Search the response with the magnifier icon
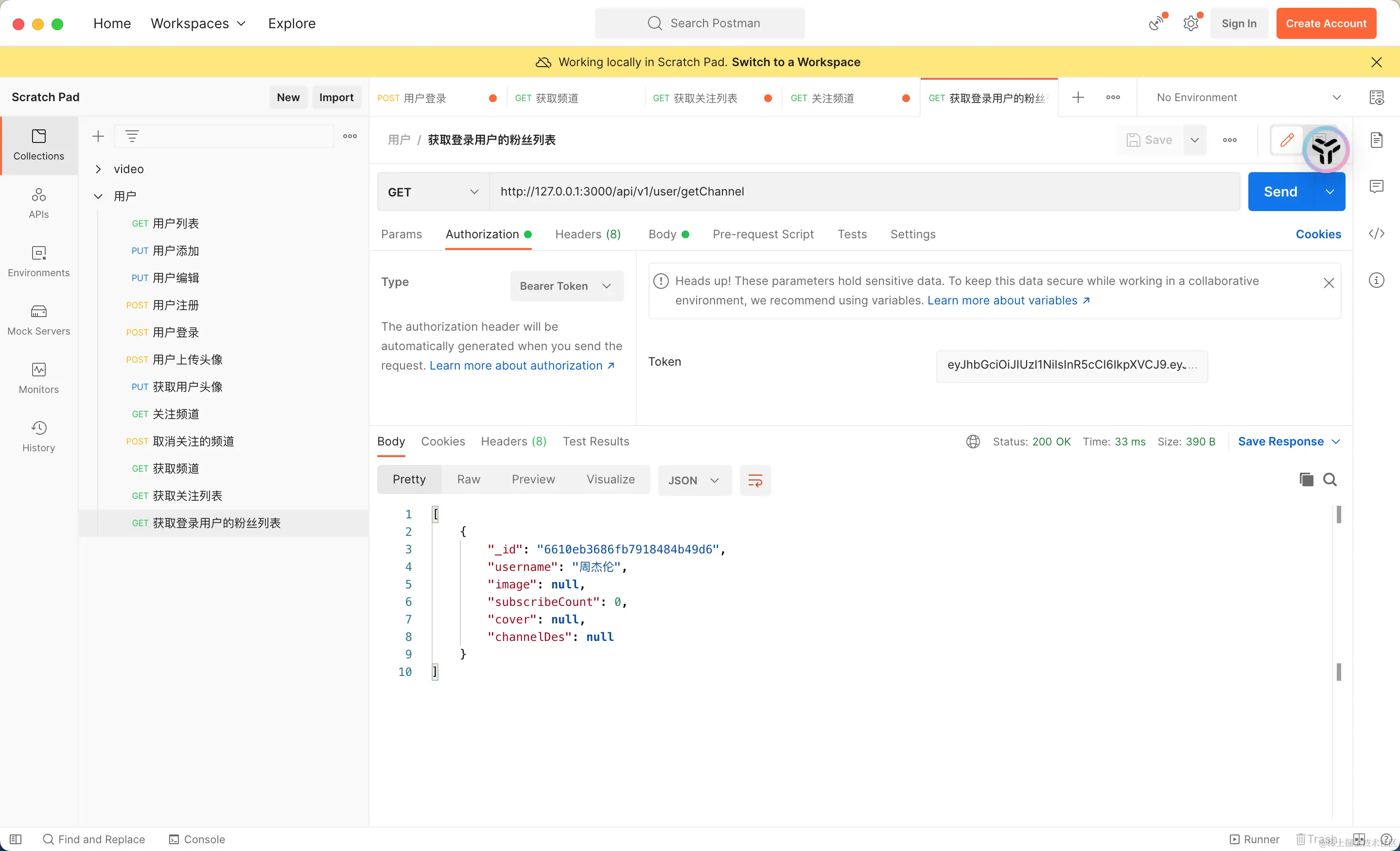 (x=1330, y=479)
